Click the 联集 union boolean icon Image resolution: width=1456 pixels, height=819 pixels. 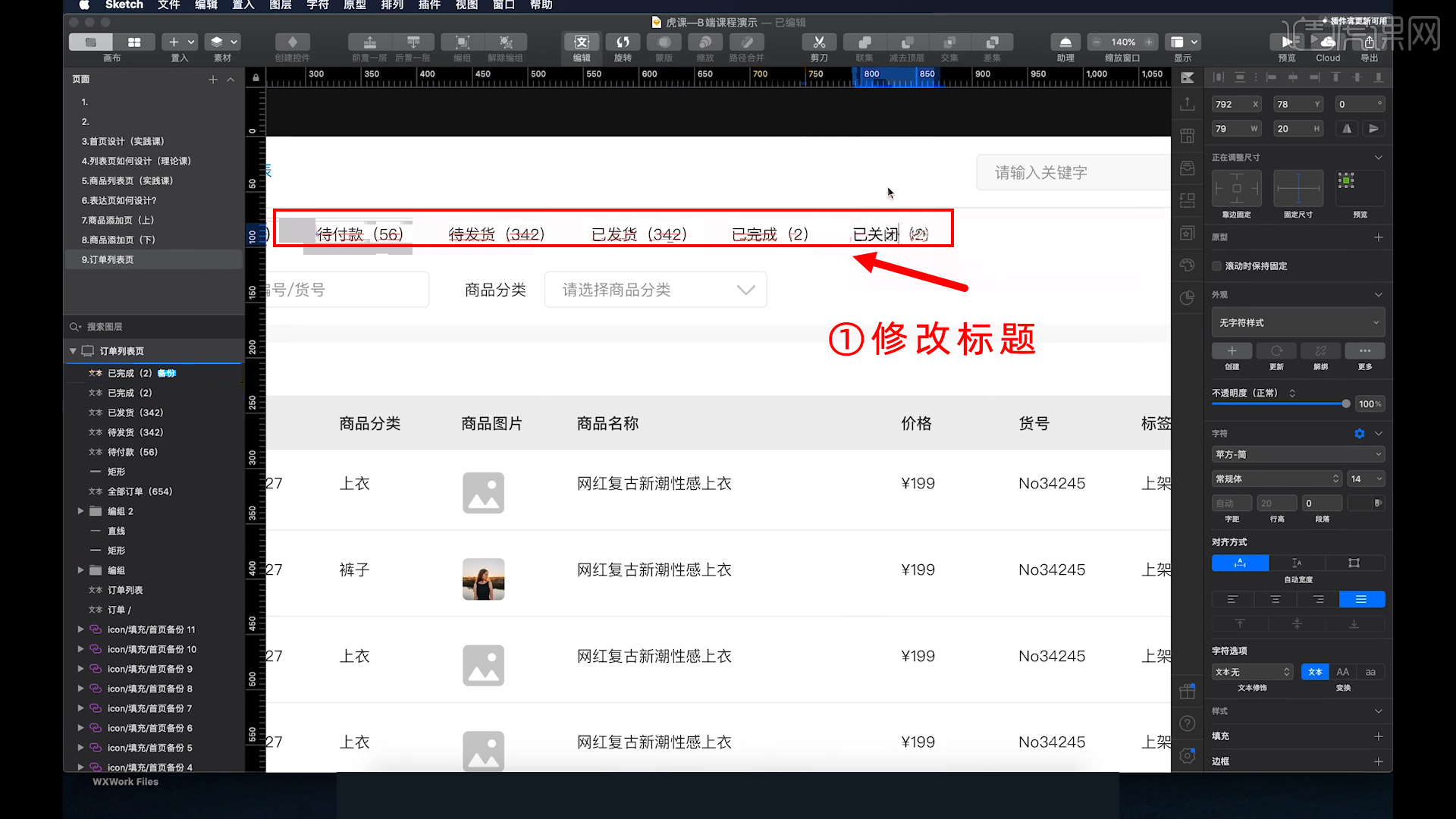(864, 42)
